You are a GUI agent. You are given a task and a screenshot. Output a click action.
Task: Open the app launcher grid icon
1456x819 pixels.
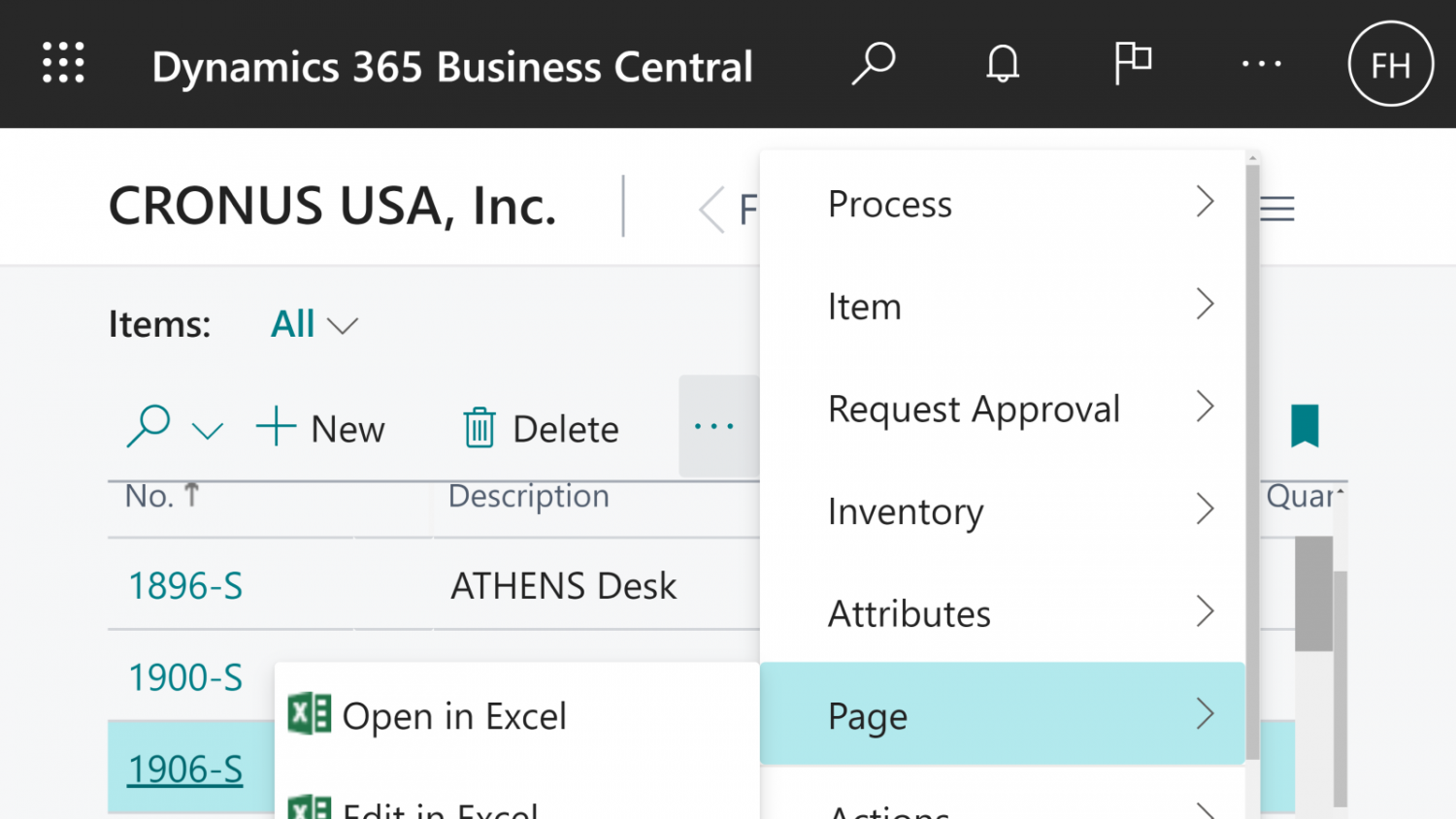pos(62,62)
